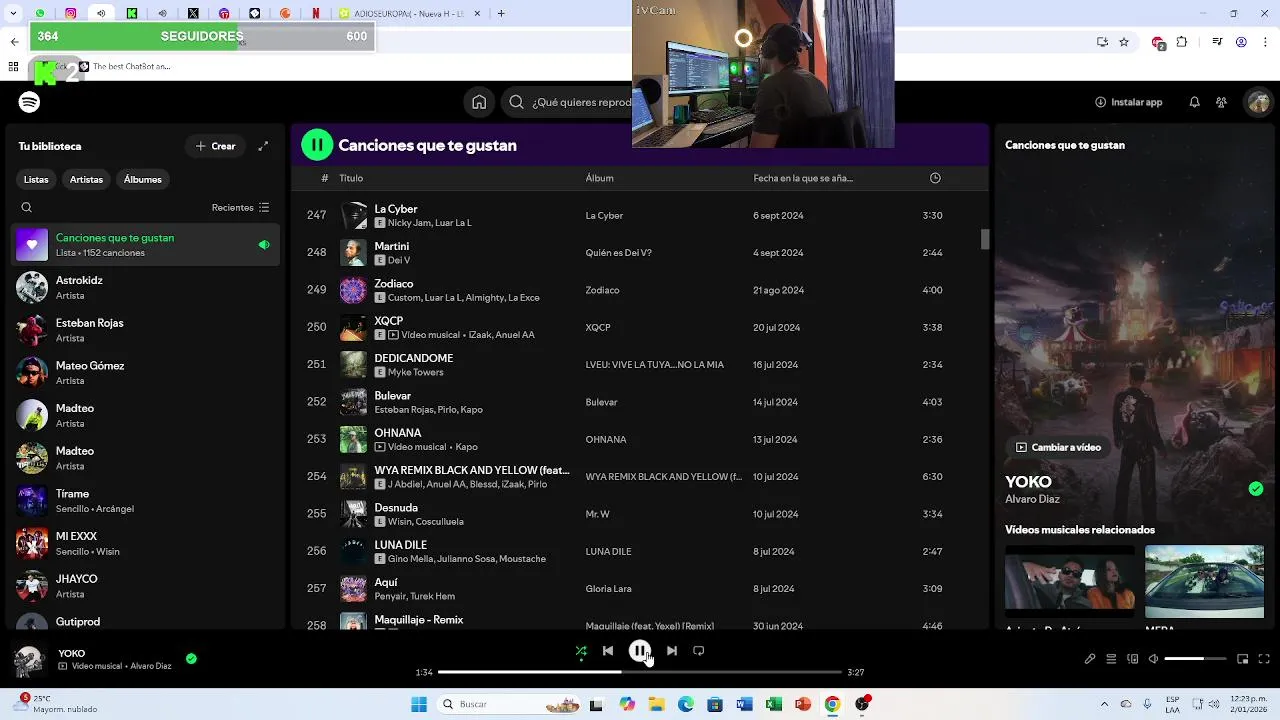Screen dimensions: 1280x720
Task: Open Mateo Gómez artist in library
Action: [146, 373]
